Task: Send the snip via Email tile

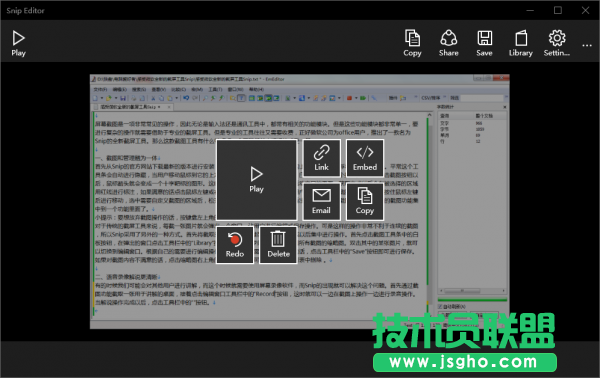Action: (x=321, y=201)
